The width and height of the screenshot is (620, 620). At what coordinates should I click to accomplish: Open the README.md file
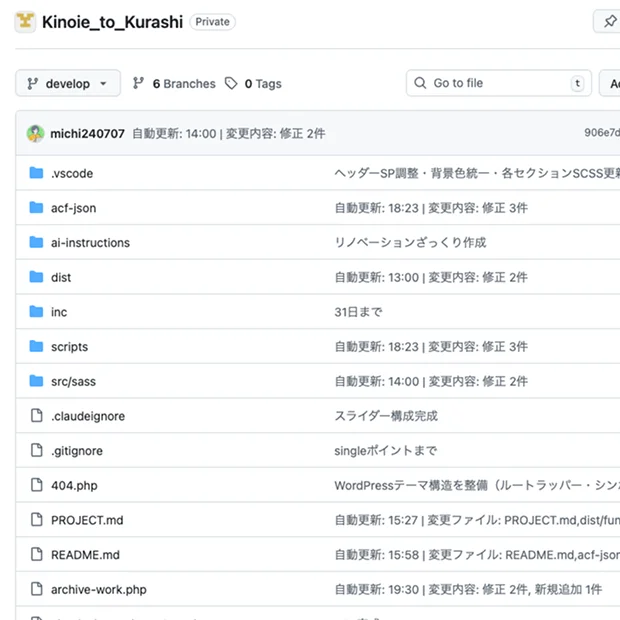click(85, 555)
